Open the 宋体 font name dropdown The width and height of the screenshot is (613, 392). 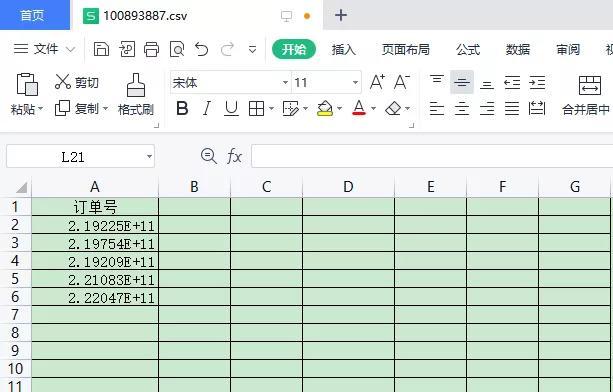[285, 82]
